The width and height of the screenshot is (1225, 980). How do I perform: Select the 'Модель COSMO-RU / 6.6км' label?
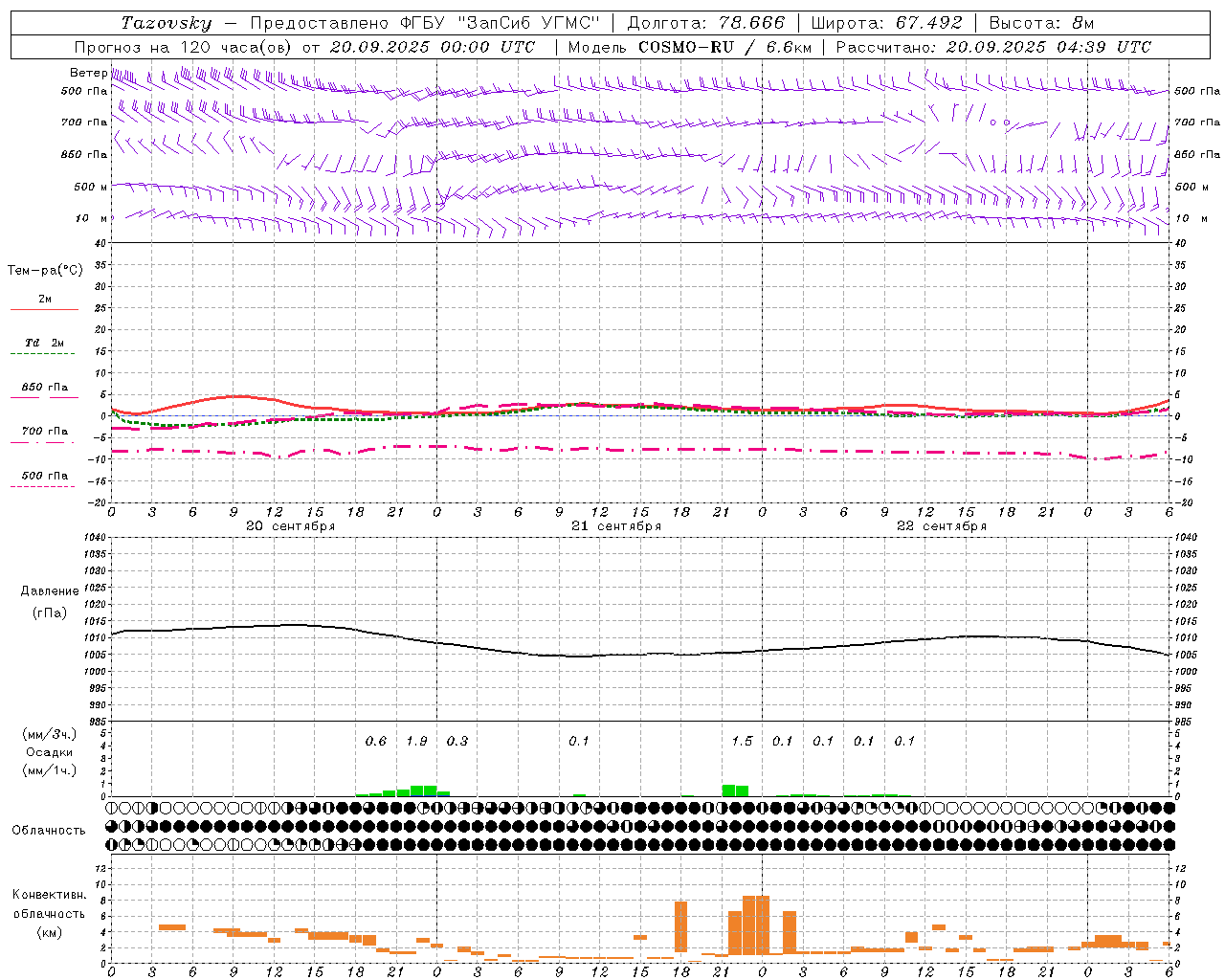(690, 47)
